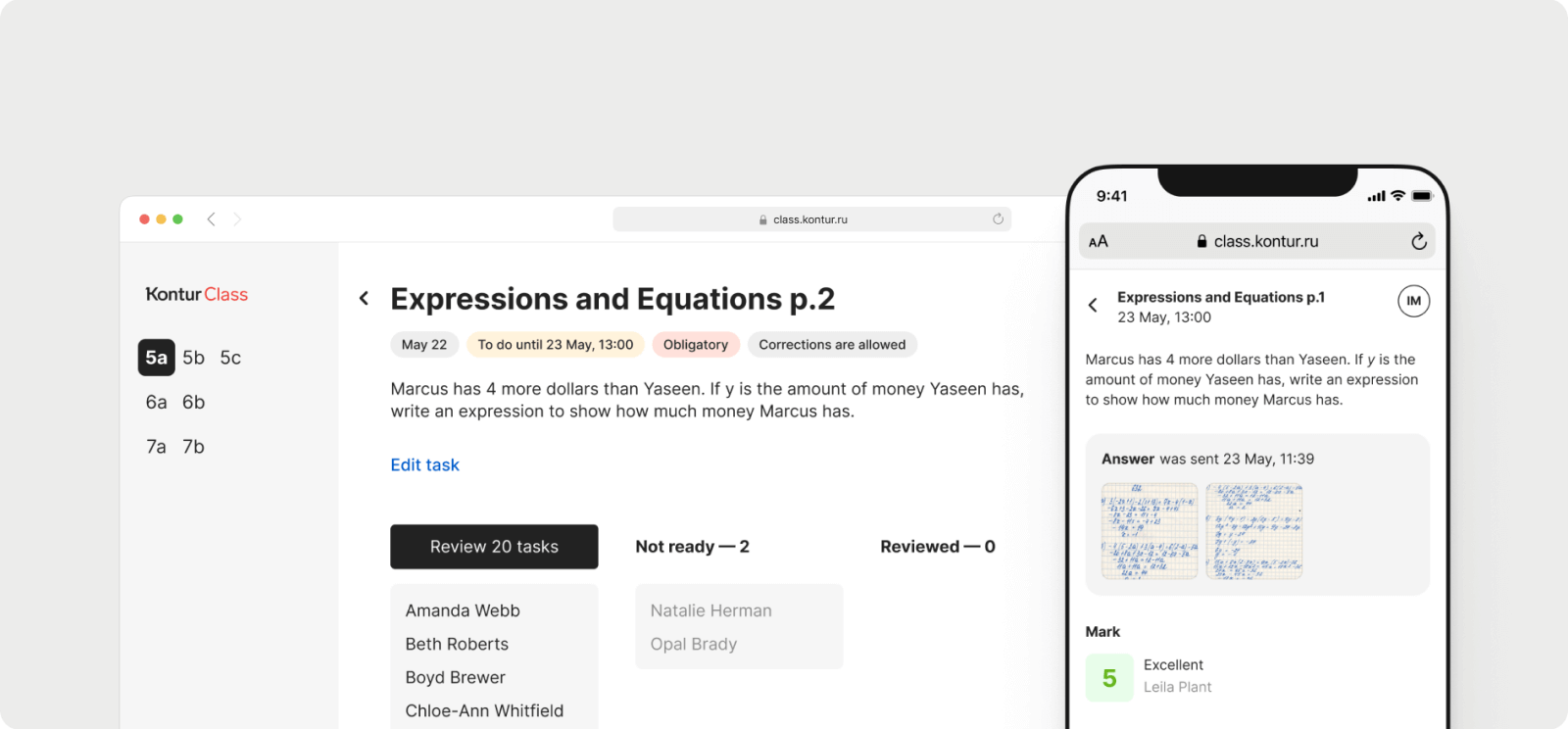Click the lock icon in the desktop address bar
The image size is (1568, 729).
[761, 219]
